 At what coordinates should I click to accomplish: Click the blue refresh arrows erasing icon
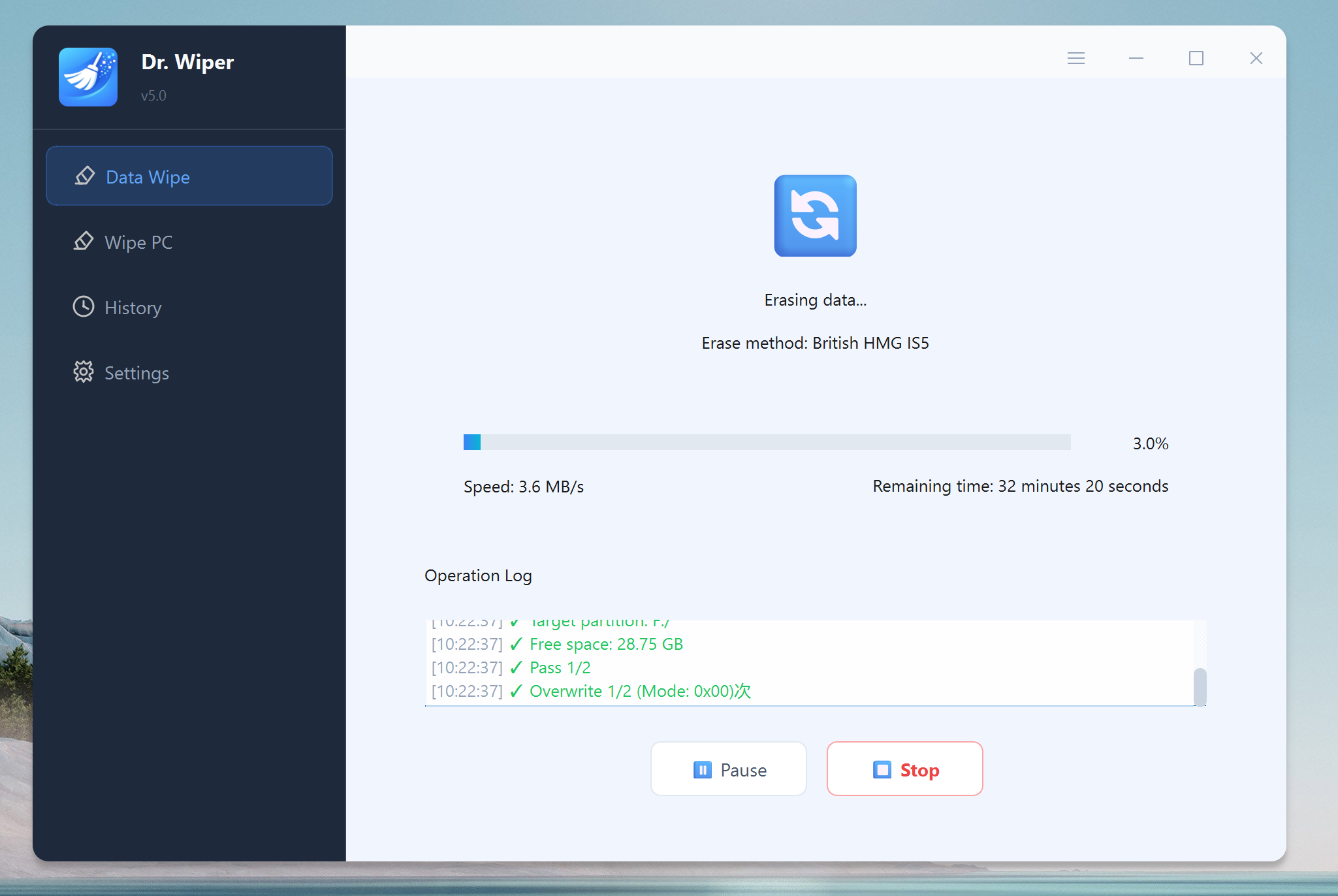pyautogui.click(x=815, y=216)
